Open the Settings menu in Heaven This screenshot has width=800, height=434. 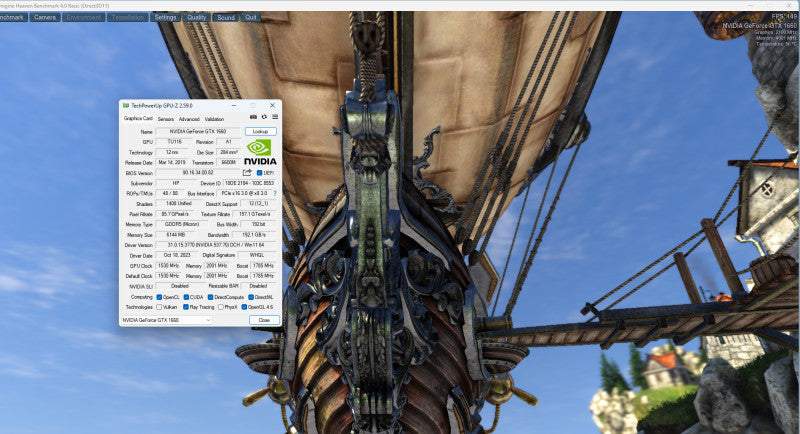pos(165,17)
